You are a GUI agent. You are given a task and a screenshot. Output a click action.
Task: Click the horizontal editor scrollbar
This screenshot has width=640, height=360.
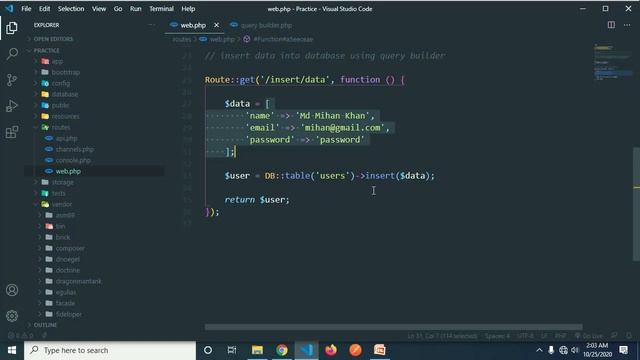393,327
